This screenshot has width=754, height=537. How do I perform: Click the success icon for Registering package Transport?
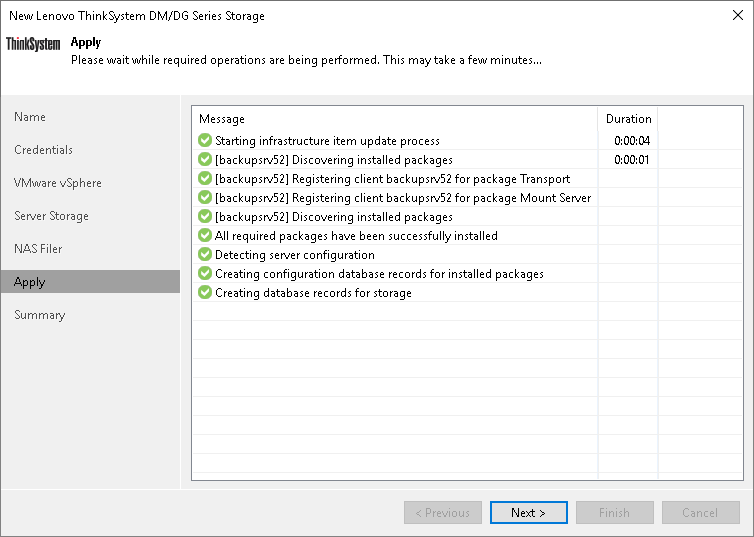pyautogui.click(x=205, y=178)
